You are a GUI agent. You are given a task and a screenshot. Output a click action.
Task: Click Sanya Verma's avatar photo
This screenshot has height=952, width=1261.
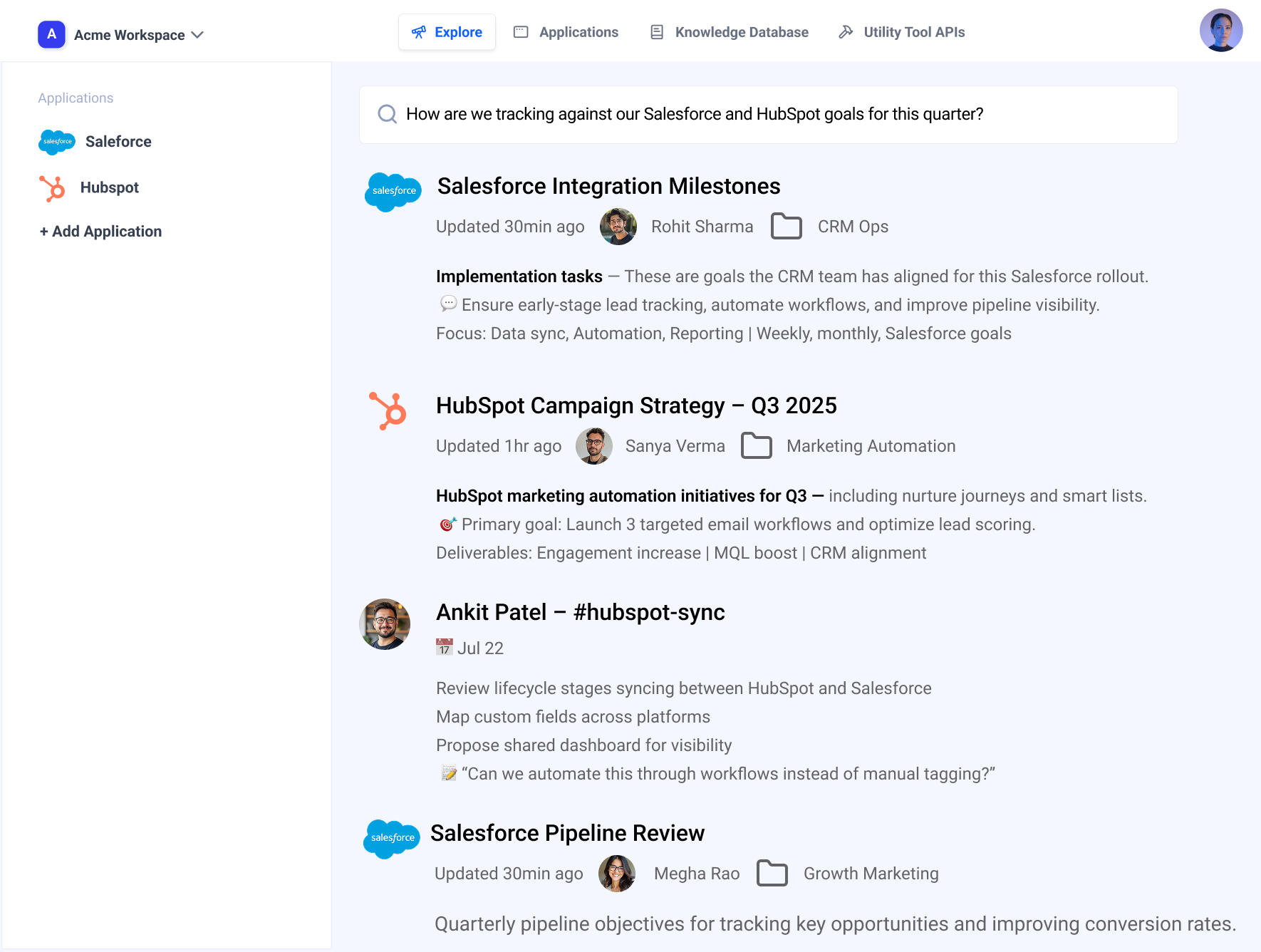point(594,446)
